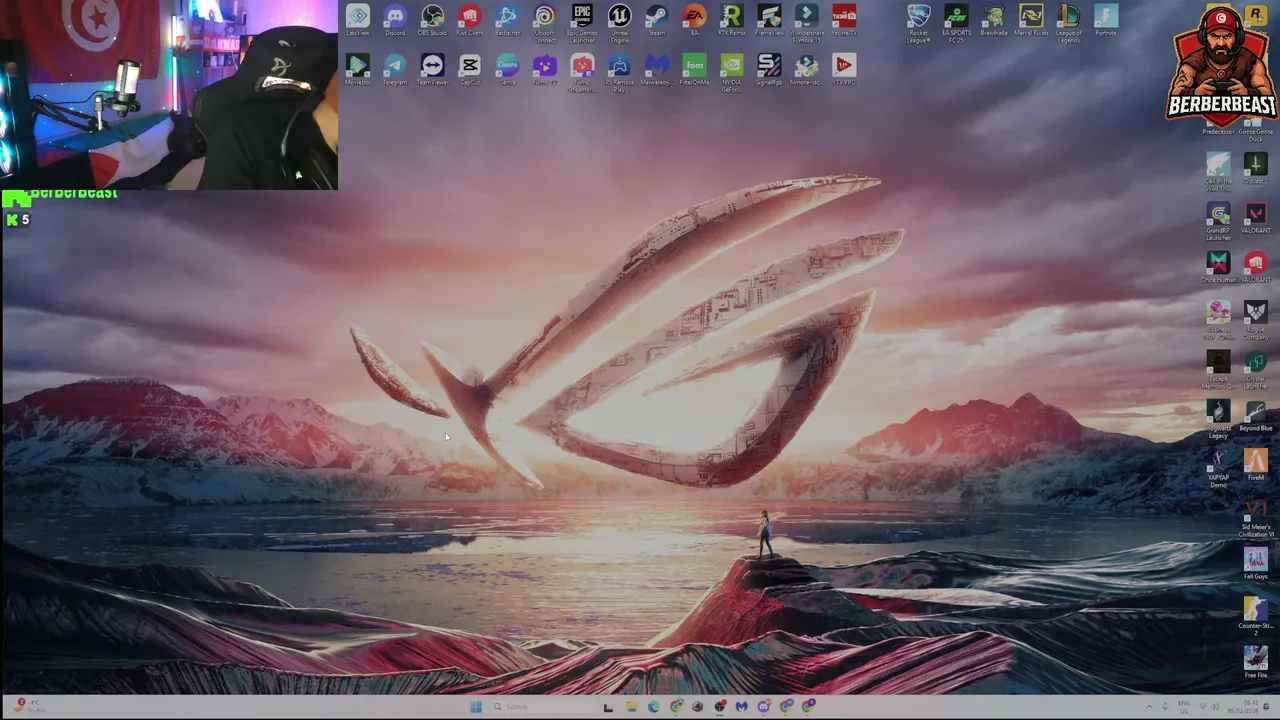The height and width of the screenshot is (720, 1280).
Task: Open Telegram from the desktop
Action: pyautogui.click(x=395, y=70)
